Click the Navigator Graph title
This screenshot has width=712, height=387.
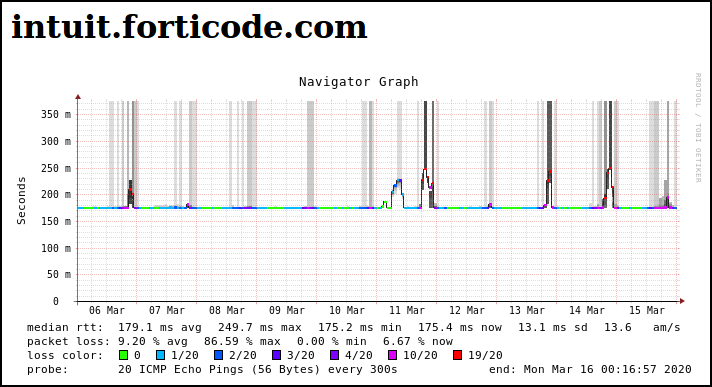coord(358,82)
